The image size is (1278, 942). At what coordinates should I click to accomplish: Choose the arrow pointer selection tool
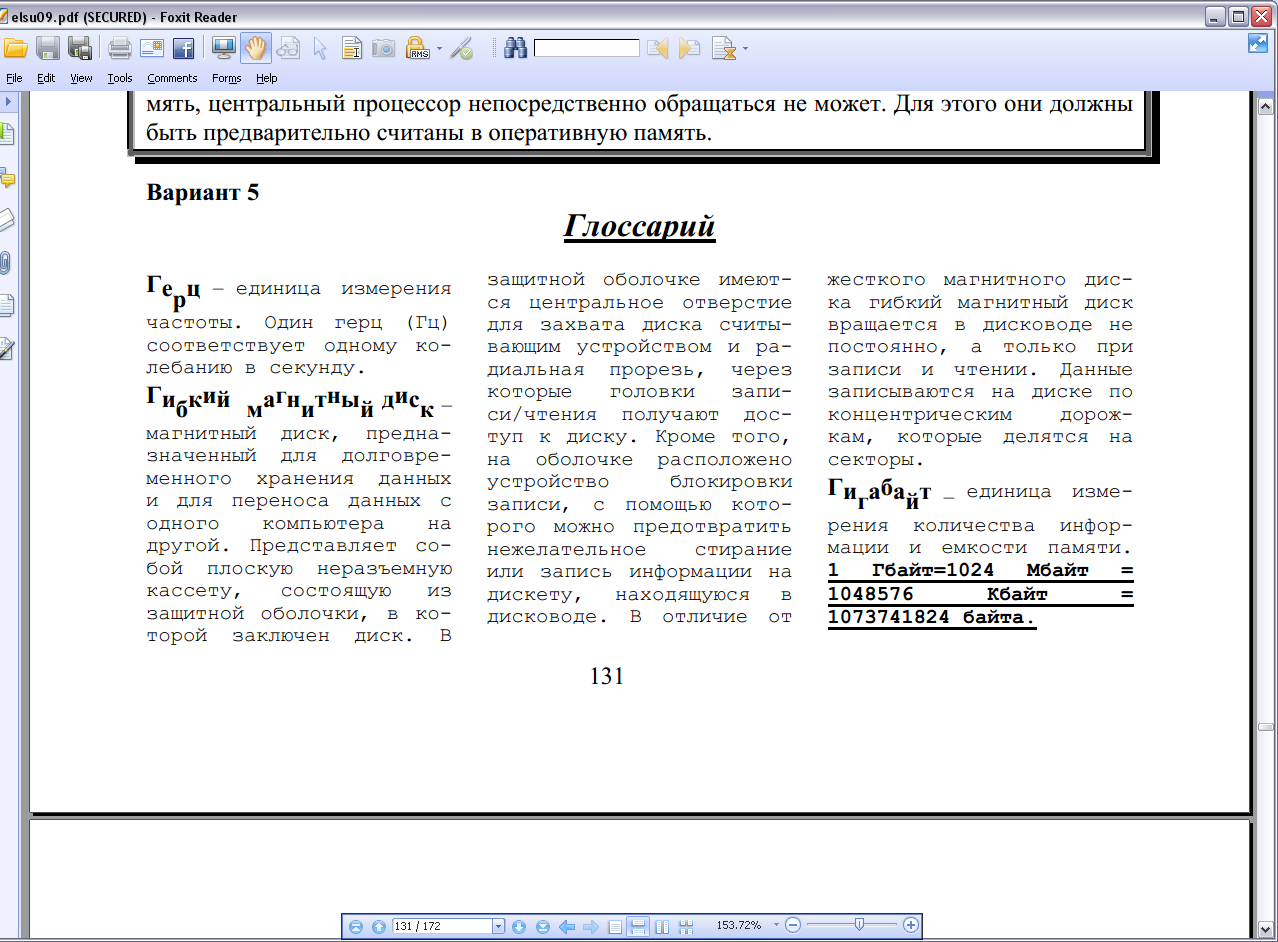tap(320, 47)
